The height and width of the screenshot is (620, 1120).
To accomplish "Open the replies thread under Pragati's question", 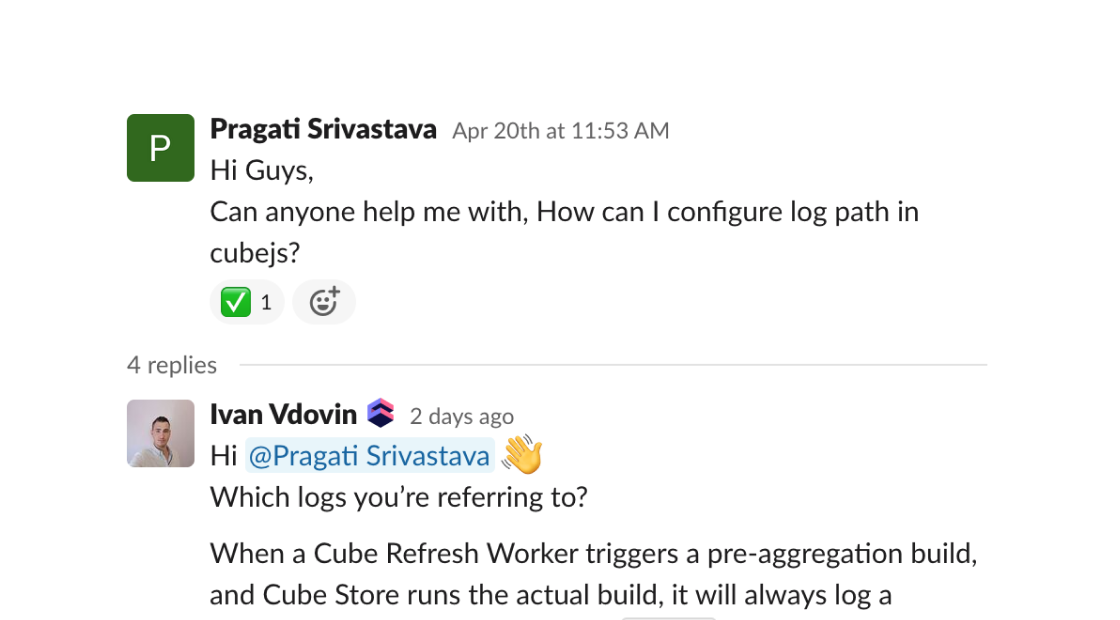I will pos(172,365).
